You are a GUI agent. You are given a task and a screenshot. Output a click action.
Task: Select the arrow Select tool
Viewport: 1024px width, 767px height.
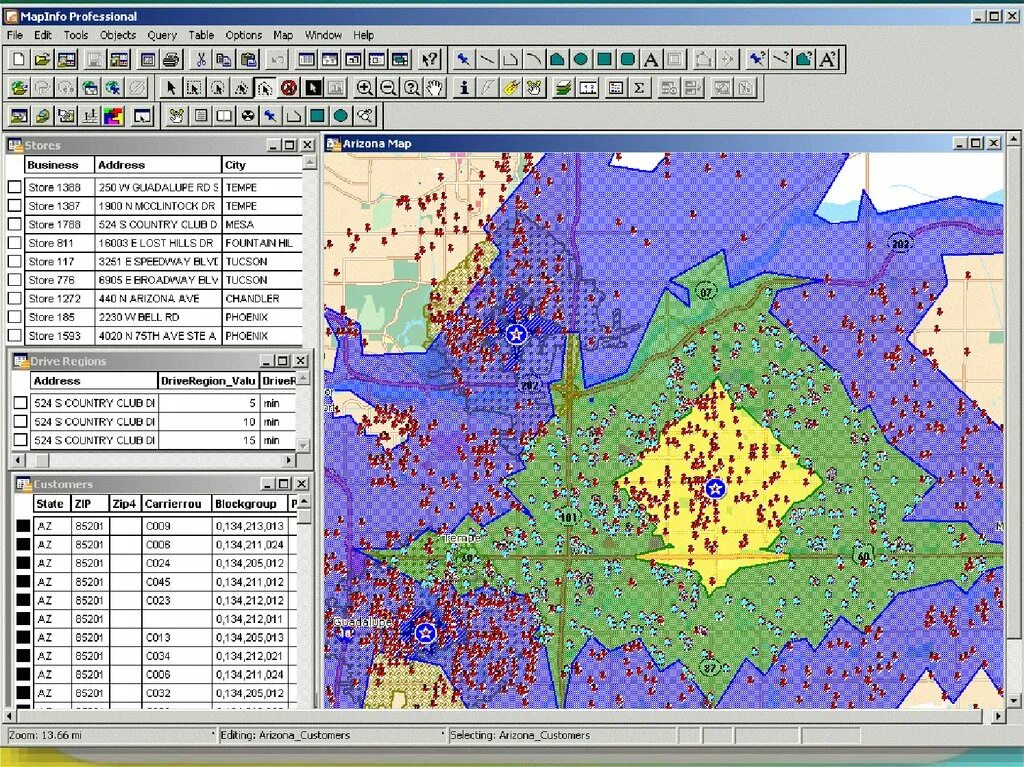point(171,88)
